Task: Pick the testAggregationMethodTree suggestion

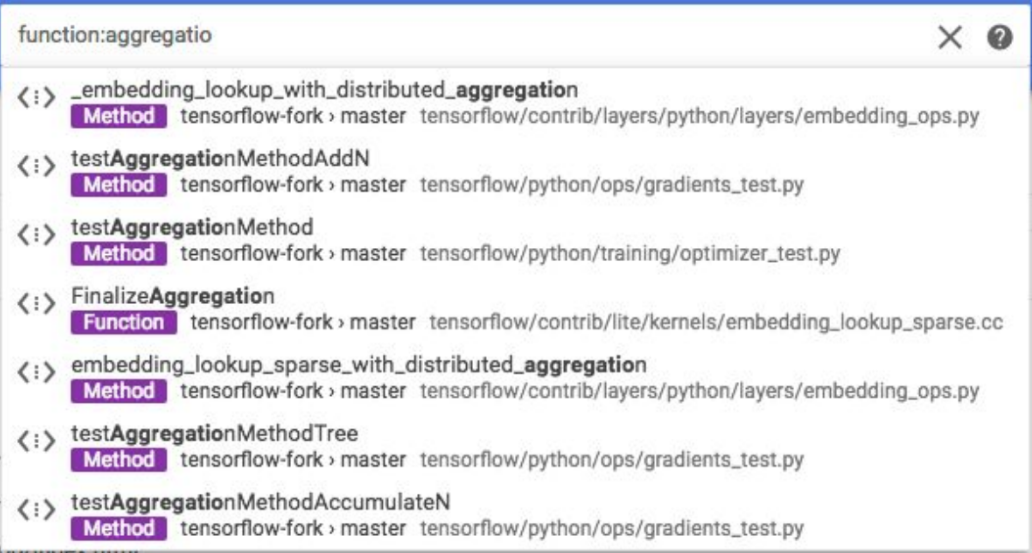Action: point(214,434)
